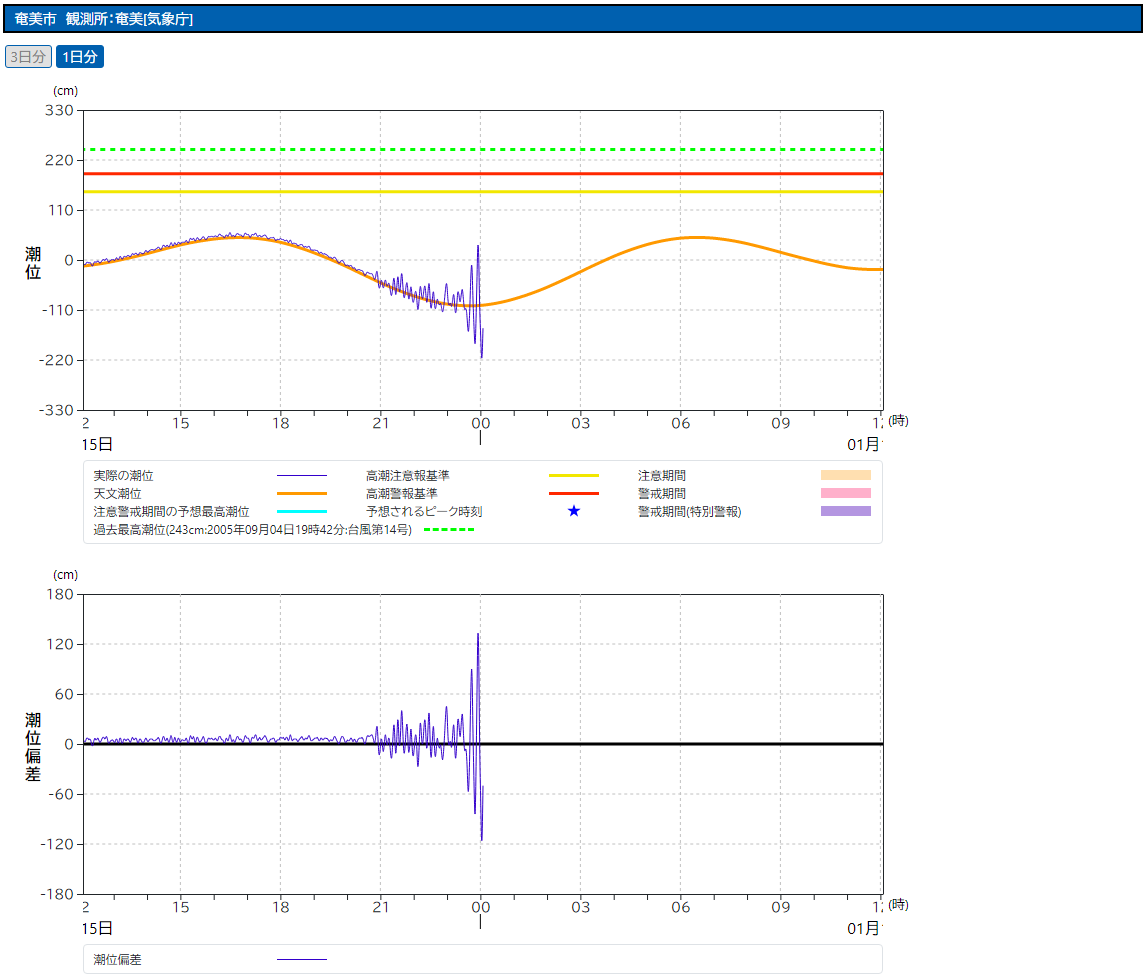The height and width of the screenshot is (978, 1146).
Task: Click the 潮位偏差 vertical axis title
Action: coord(33,747)
